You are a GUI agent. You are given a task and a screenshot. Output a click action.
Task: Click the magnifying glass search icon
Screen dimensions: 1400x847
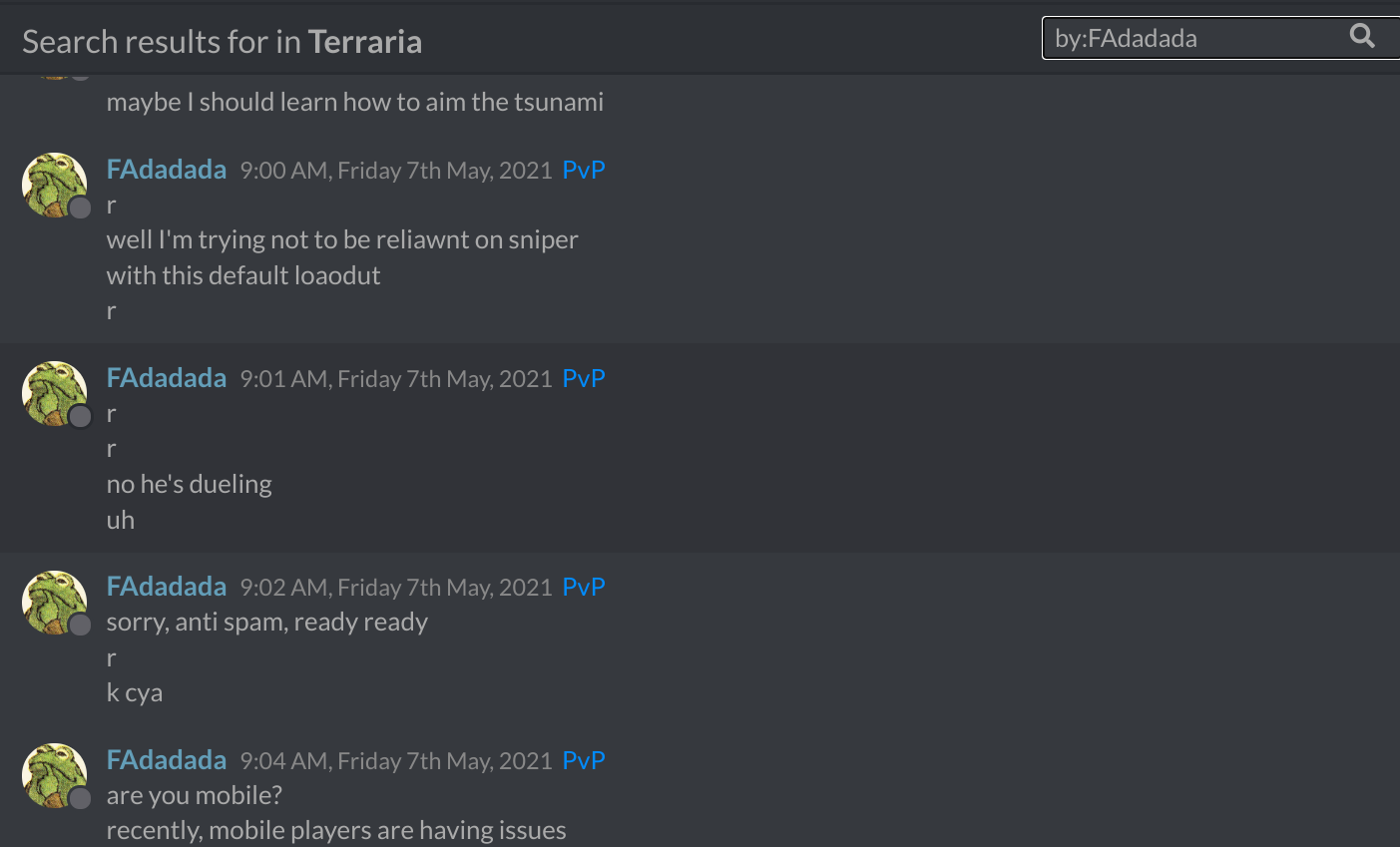(1362, 37)
